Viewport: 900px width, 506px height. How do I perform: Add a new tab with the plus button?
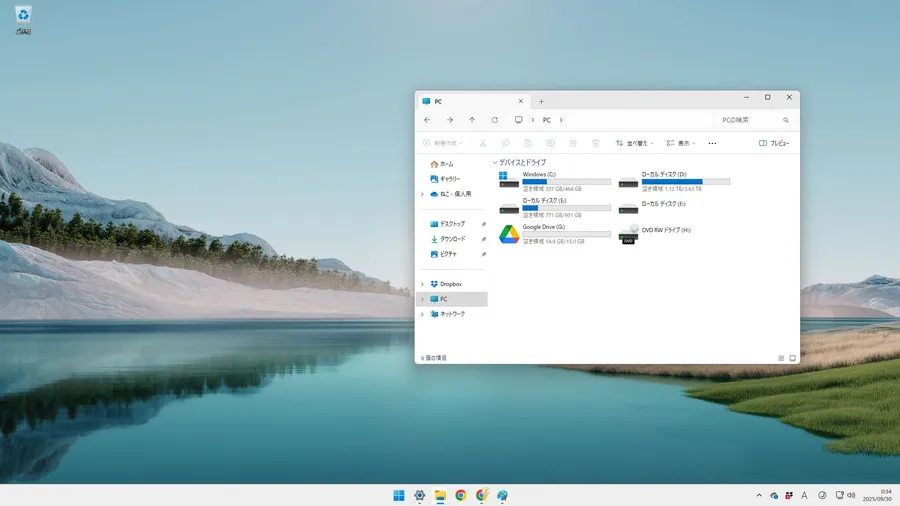[x=541, y=101]
